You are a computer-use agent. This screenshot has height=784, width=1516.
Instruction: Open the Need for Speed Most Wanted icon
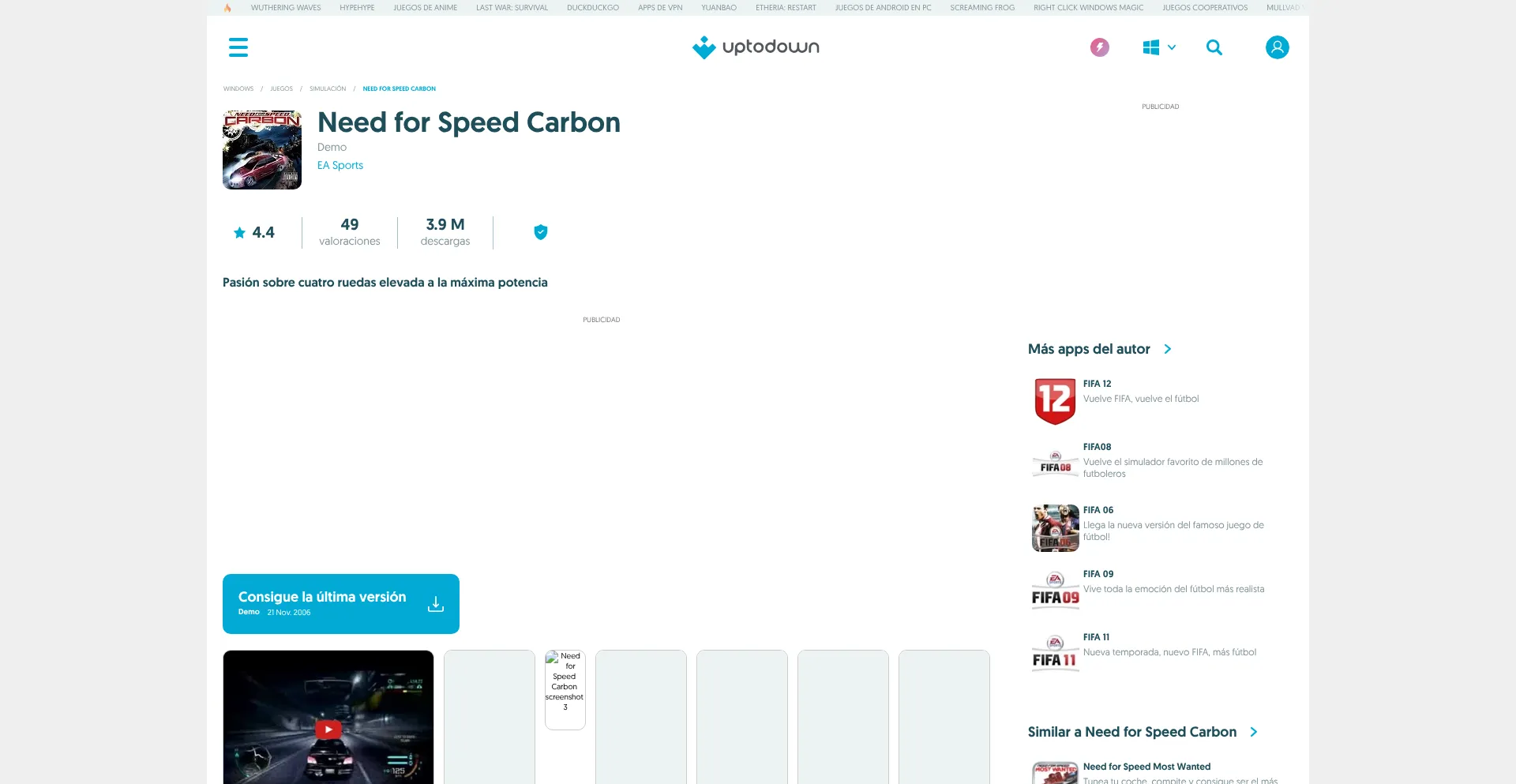[x=1056, y=773]
